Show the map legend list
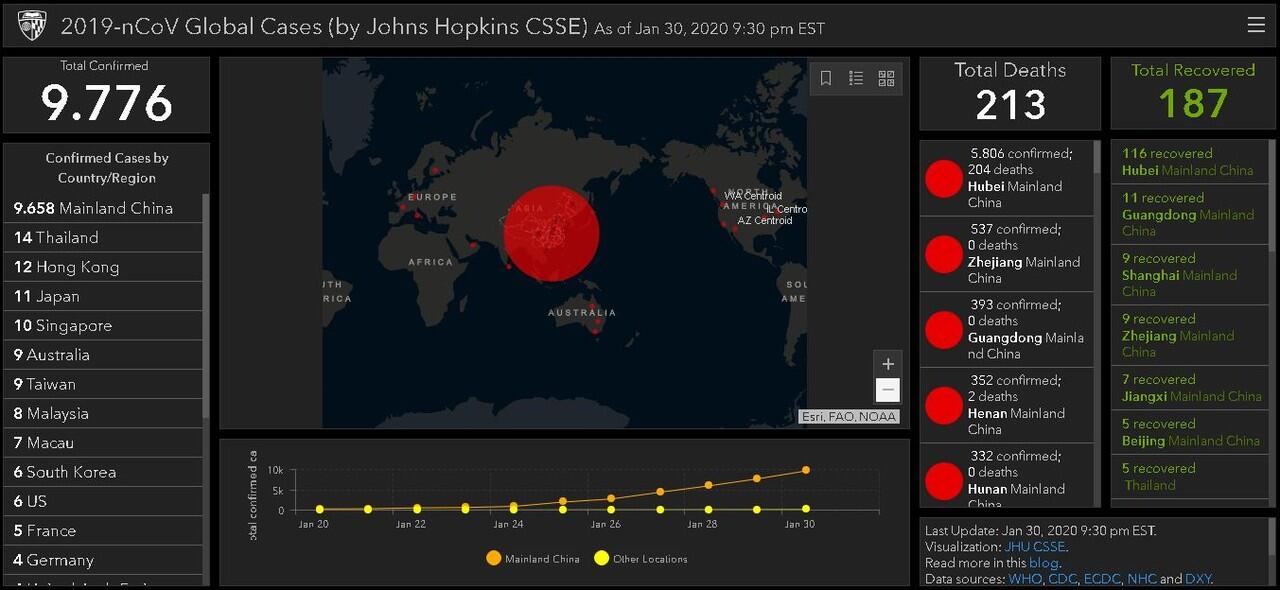Viewport: 1280px width, 590px height. [856, 78]
